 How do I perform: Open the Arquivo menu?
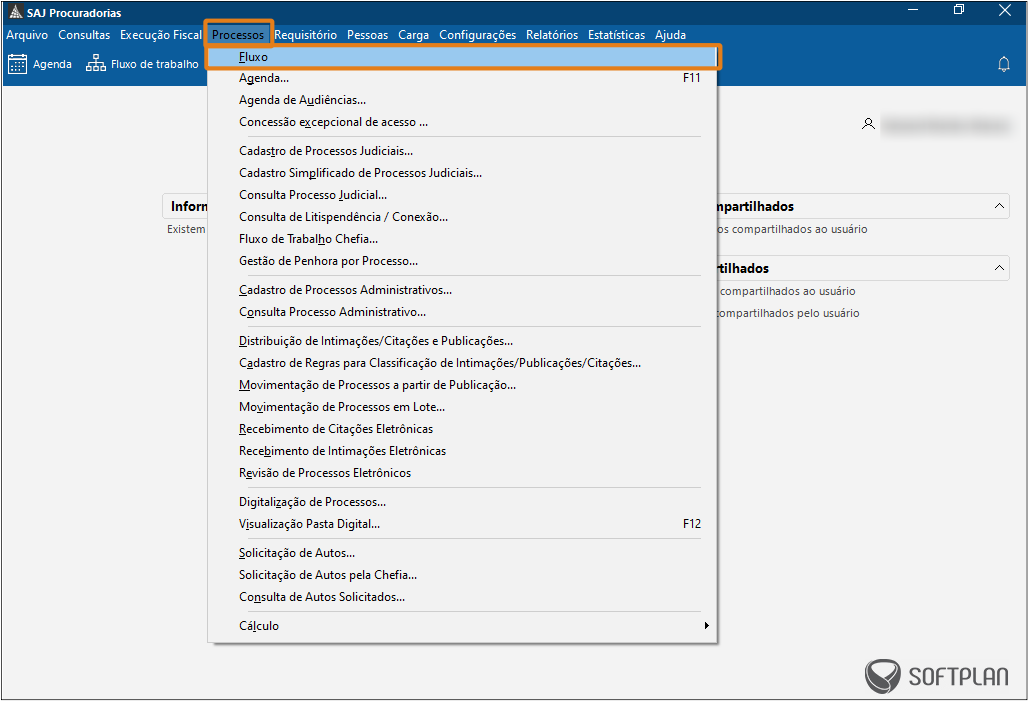click(x=27, y=35)
